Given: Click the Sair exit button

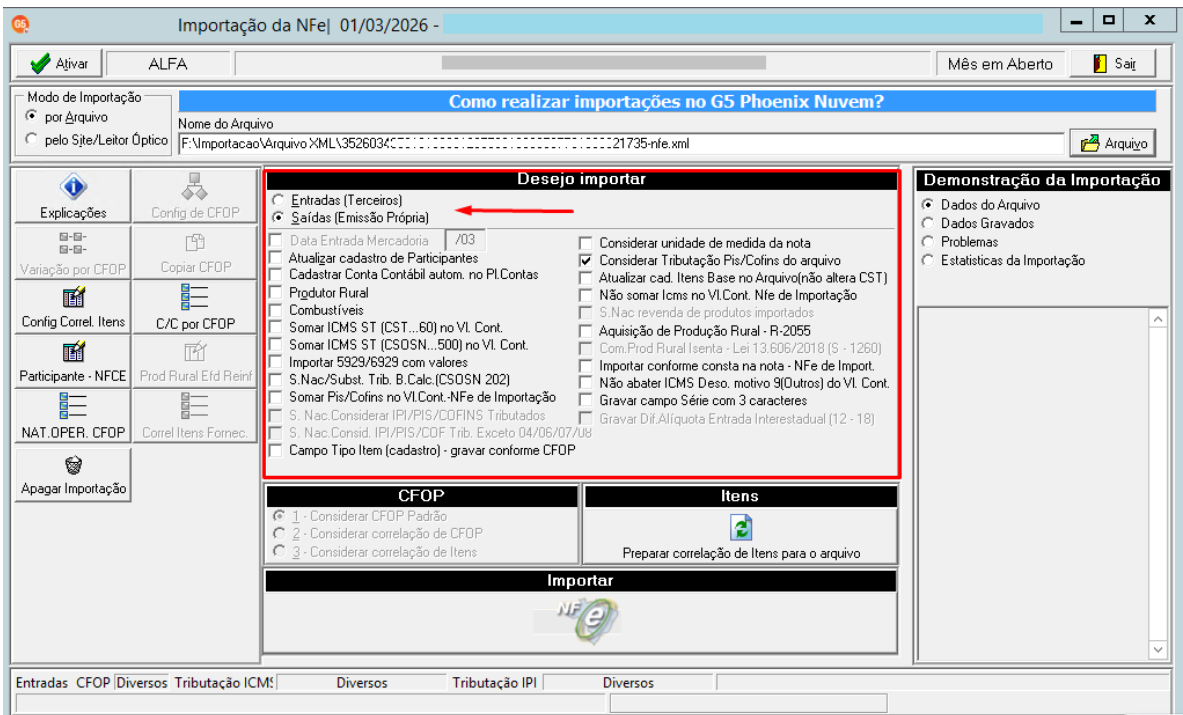Looking at the screenshot, I should click(x=1114, y=64).
